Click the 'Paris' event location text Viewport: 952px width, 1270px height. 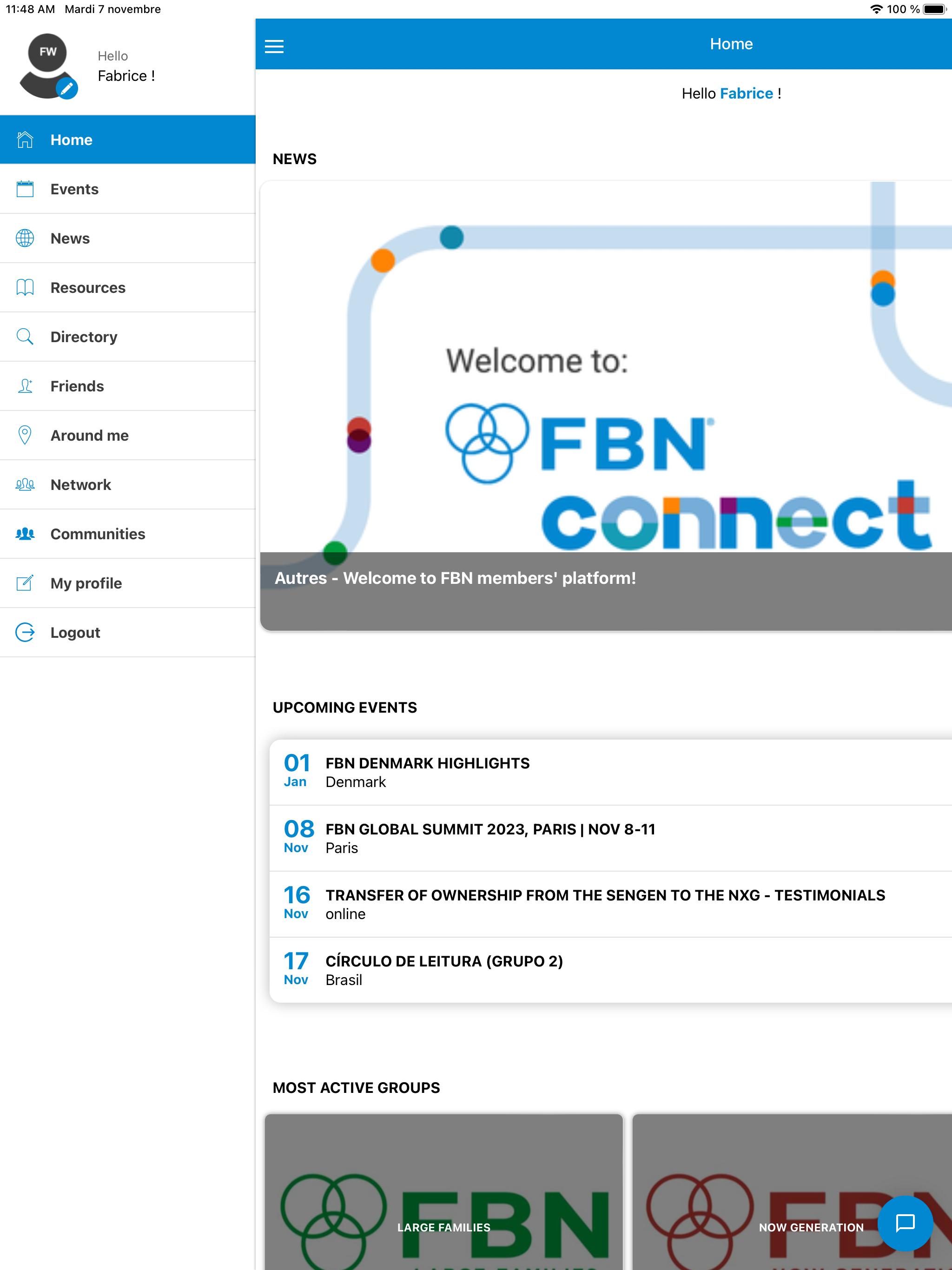tap(342, 848)
